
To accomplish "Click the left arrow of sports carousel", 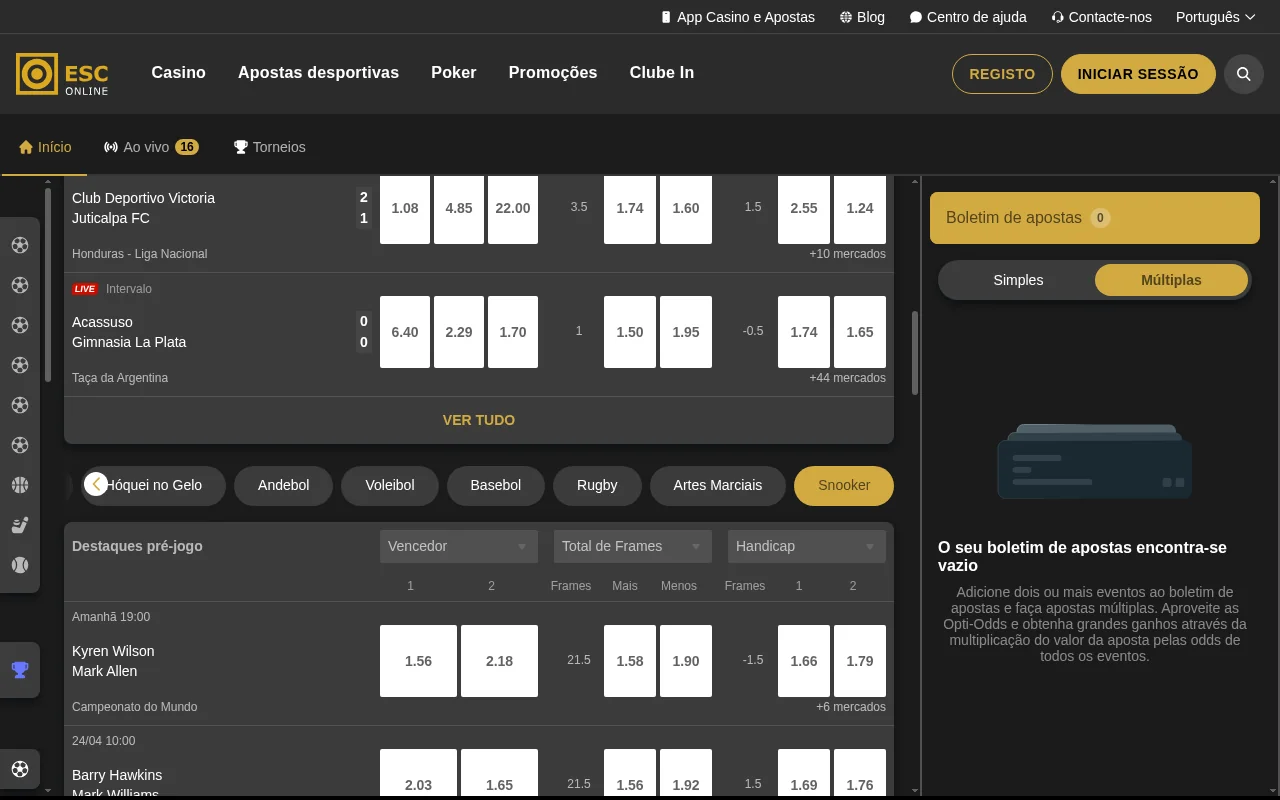I will tap(96, 485).
